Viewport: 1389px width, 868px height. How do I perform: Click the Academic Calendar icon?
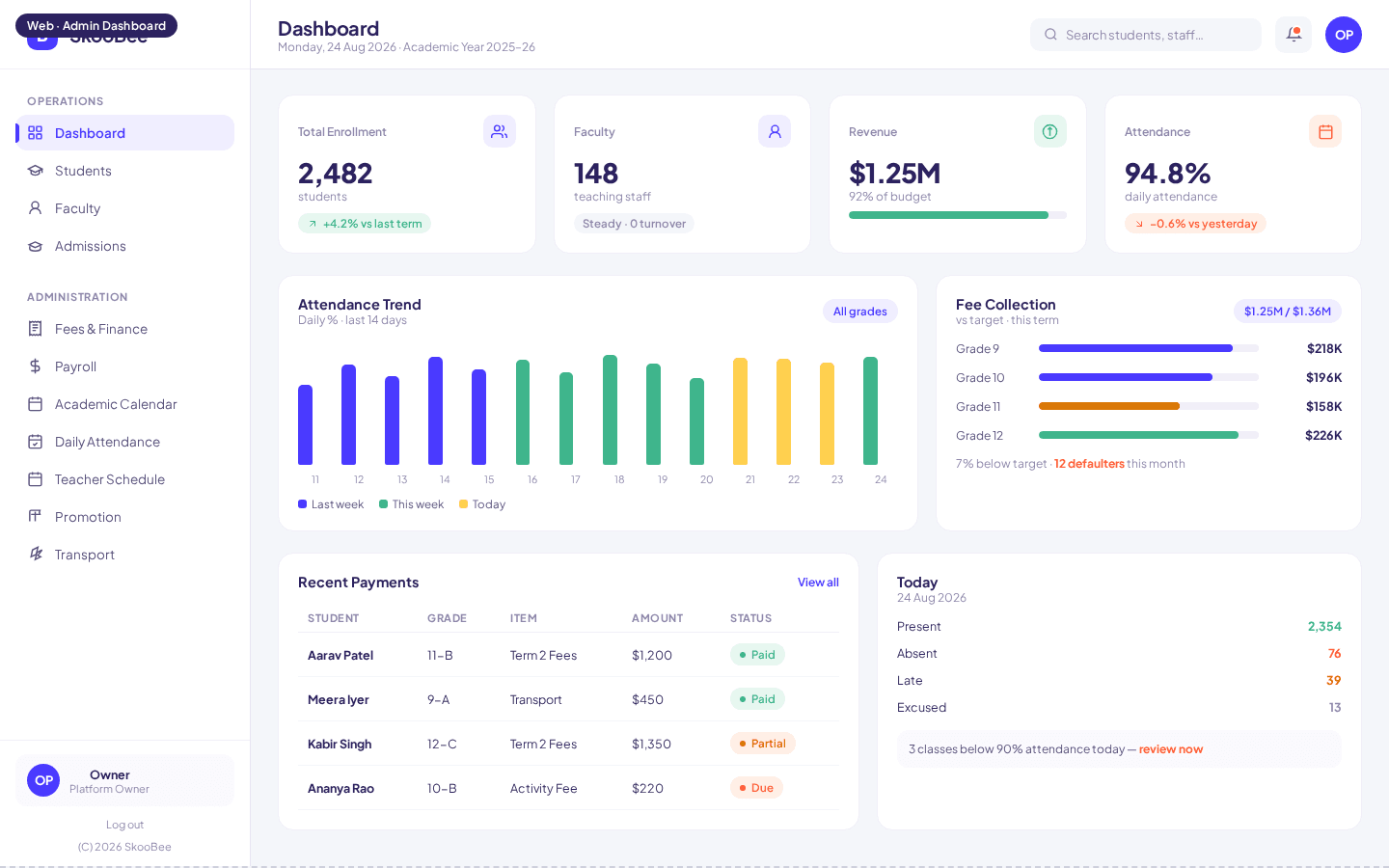click(x=36, y=404)
